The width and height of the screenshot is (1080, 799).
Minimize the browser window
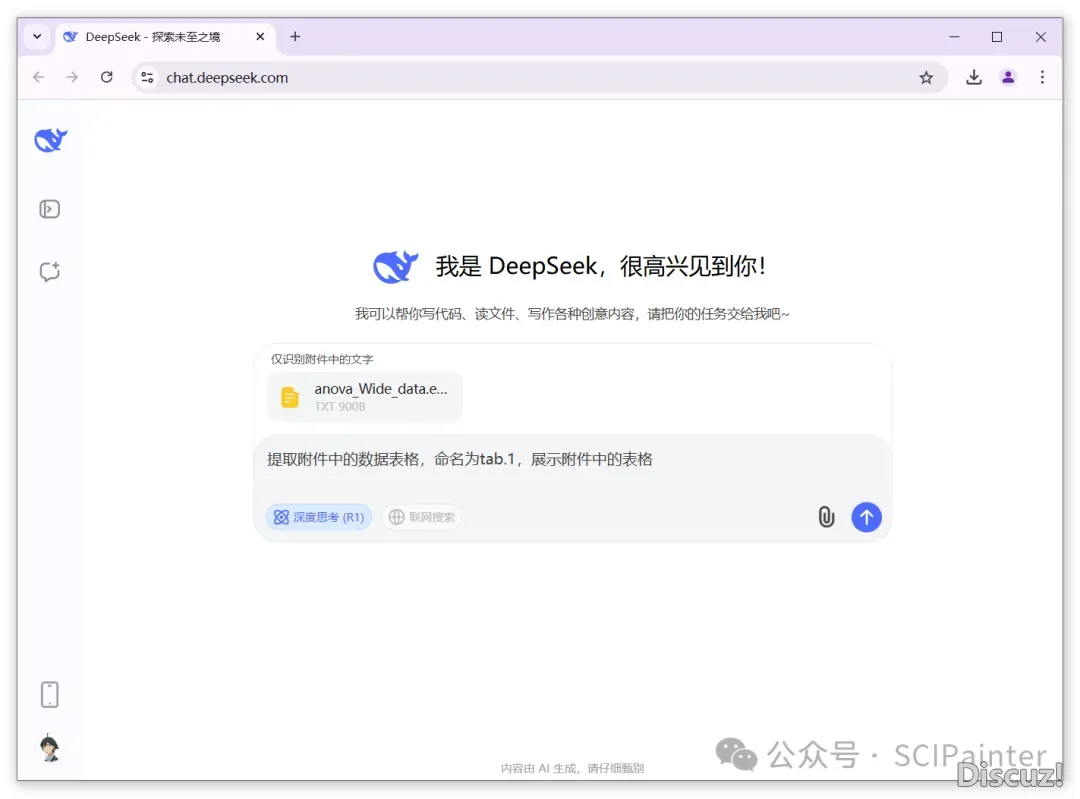pos(954,37)
